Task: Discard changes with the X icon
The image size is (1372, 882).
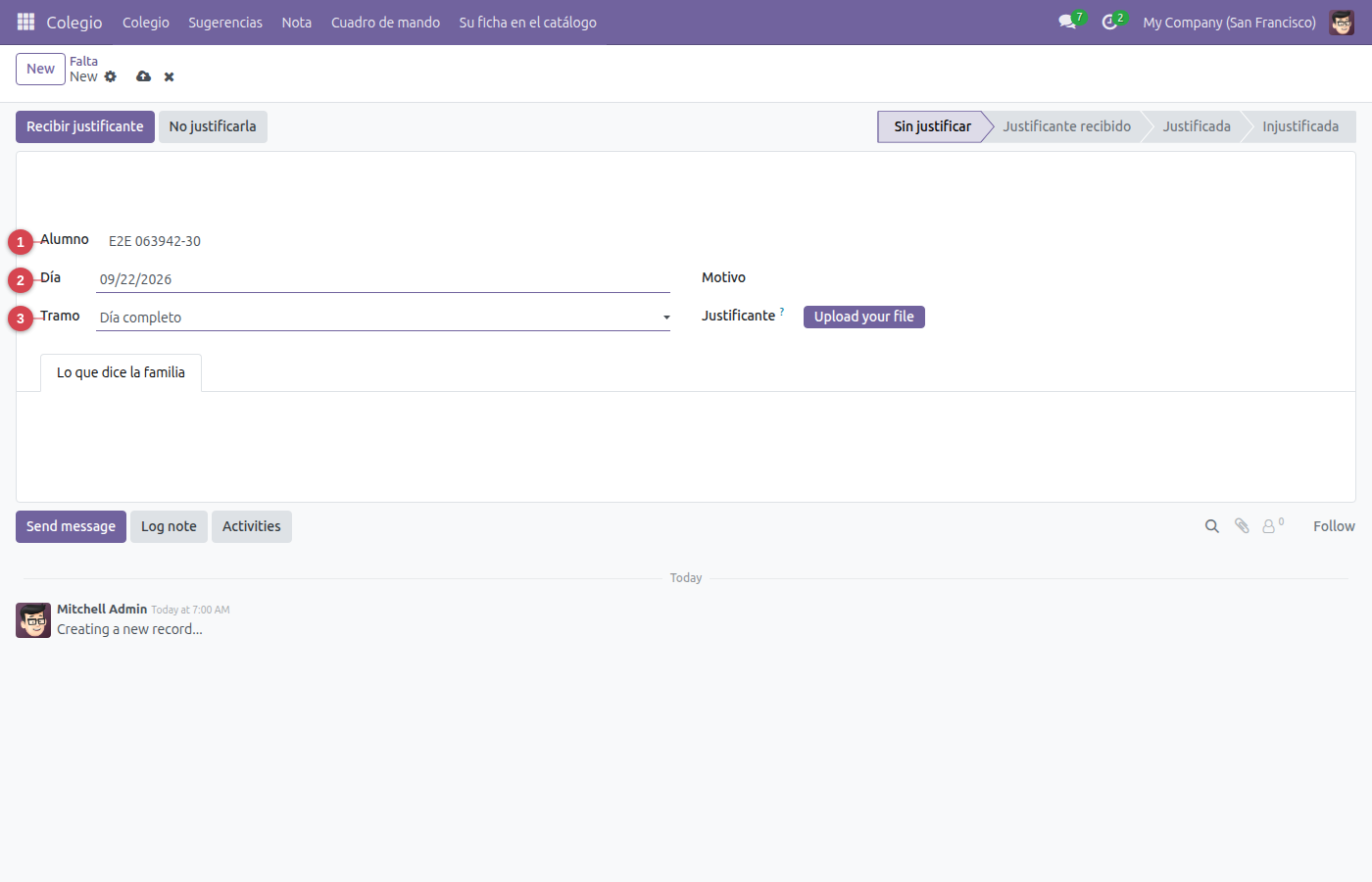Action: [x=170, y=76]
